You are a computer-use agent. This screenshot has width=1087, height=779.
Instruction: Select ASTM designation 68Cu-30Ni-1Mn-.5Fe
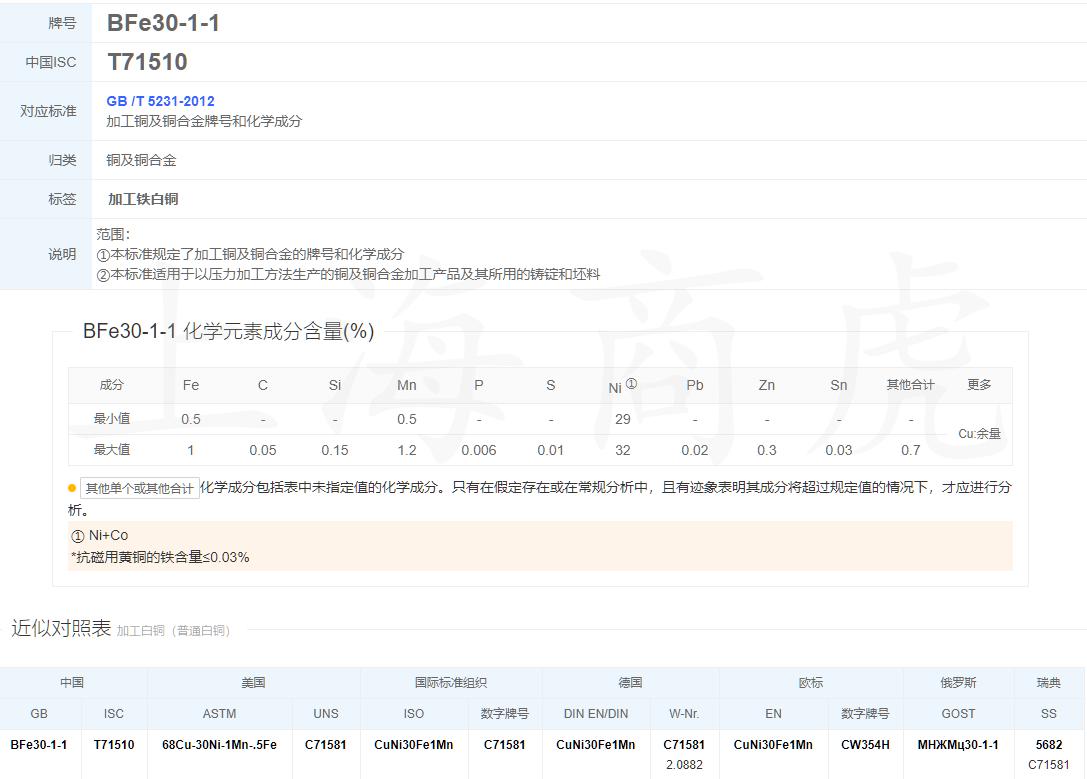pyautogui.click(x=219, y=745)
